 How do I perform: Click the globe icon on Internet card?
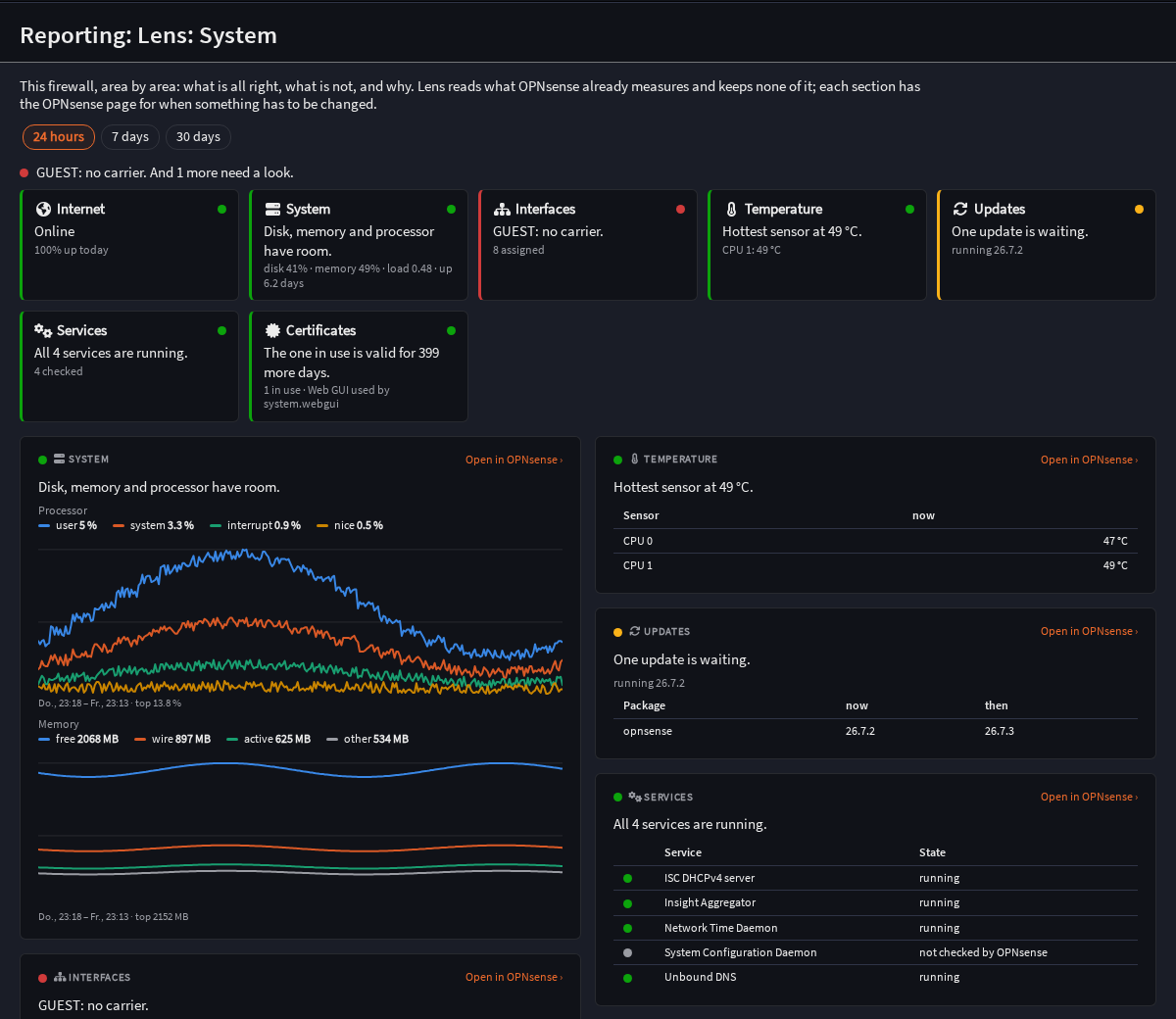[x=43, y=209]
